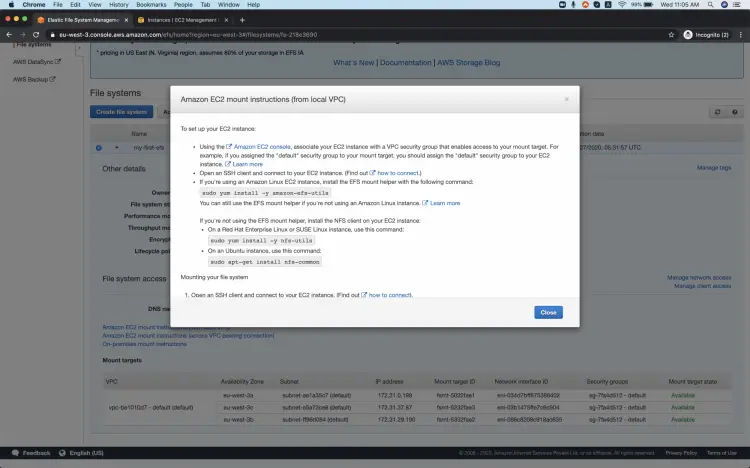Open the On-premises mount instructions link

click(144, 344)
